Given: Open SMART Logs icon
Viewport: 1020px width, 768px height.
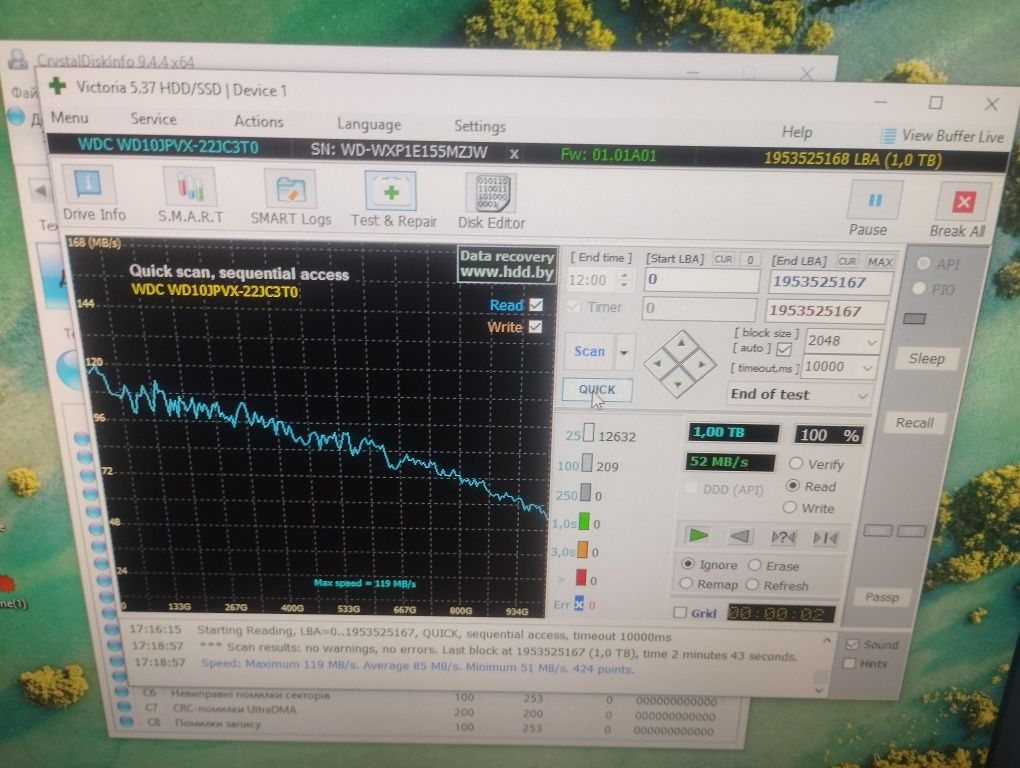Looking at the screenshot, I should tap(290, 198).
